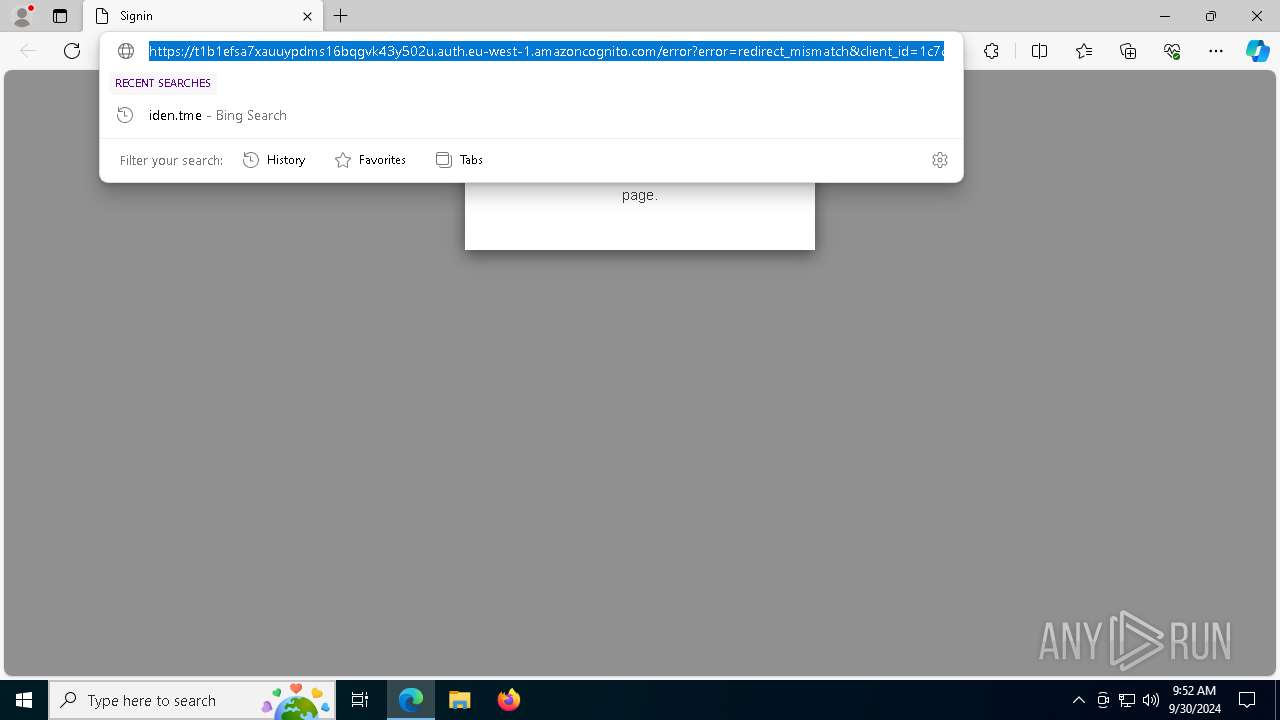The image size is (1280, 720).
Task: Refresh the current page
Action: (x=72, y=51)
